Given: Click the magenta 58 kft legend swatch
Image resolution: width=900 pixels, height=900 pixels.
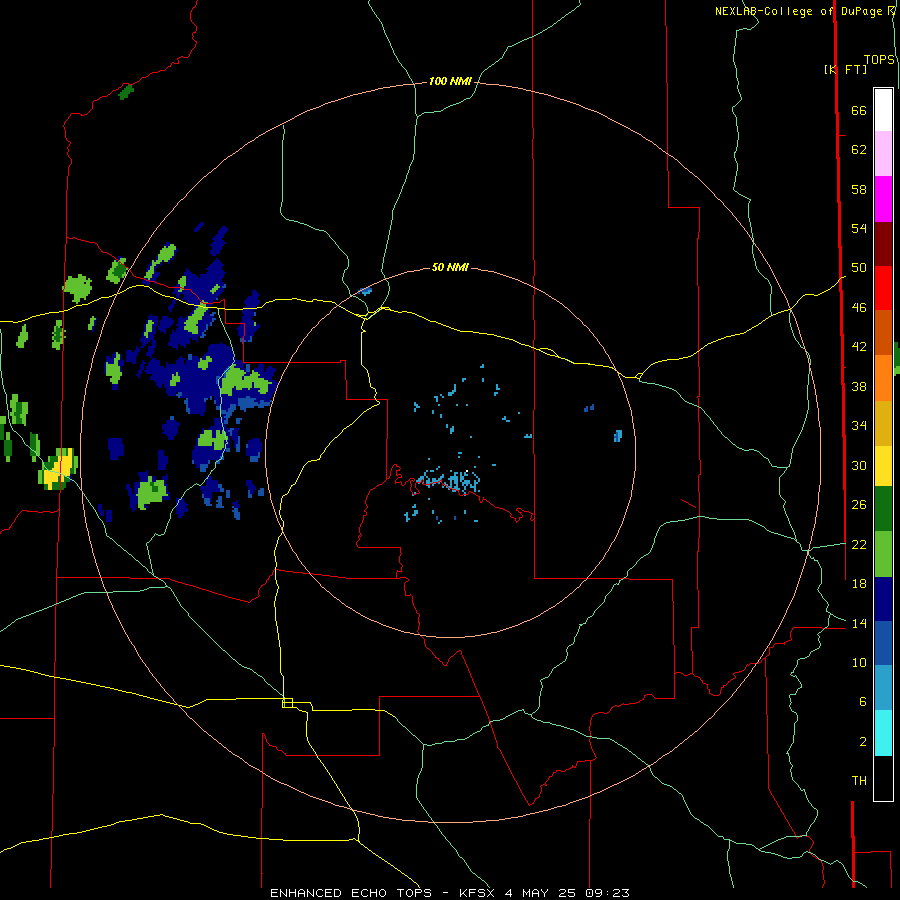Looking at the screenshot, I should coord(883,199).
